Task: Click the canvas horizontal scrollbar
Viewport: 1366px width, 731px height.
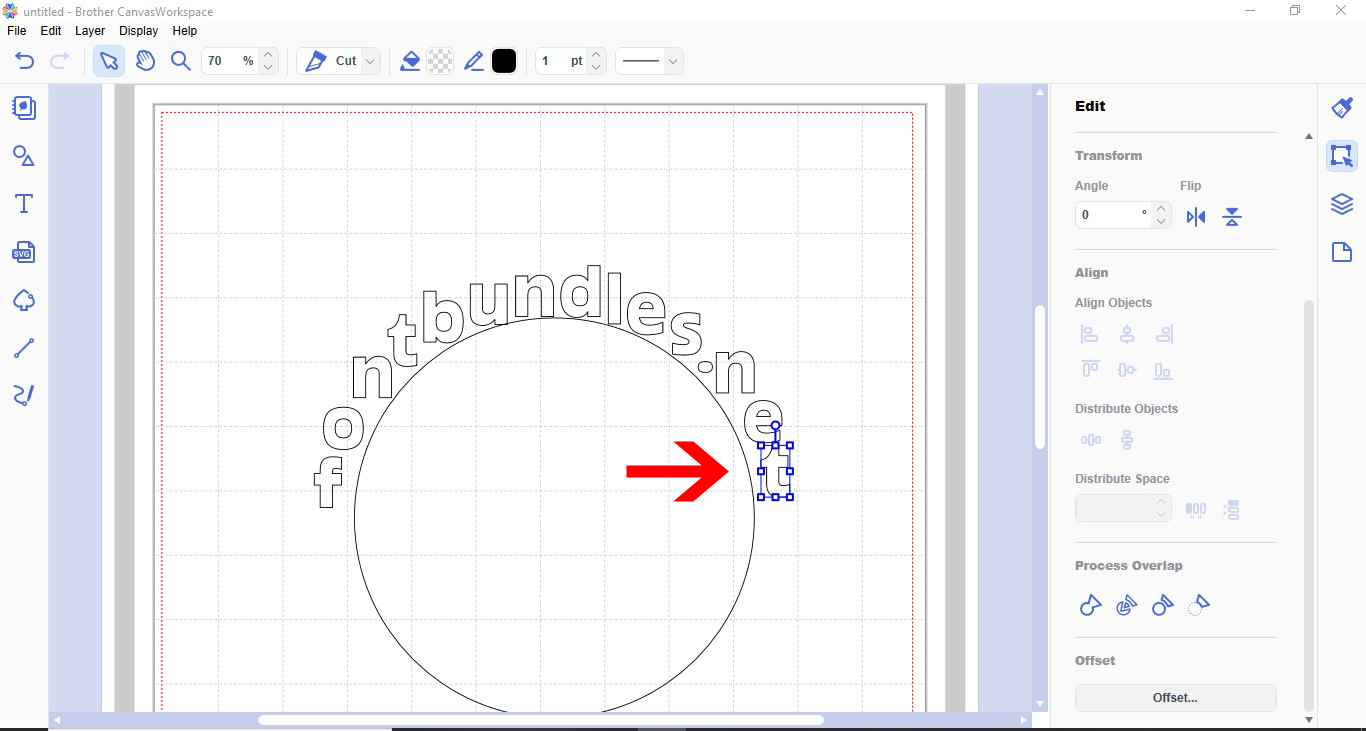Action: [x=540, y=720]
